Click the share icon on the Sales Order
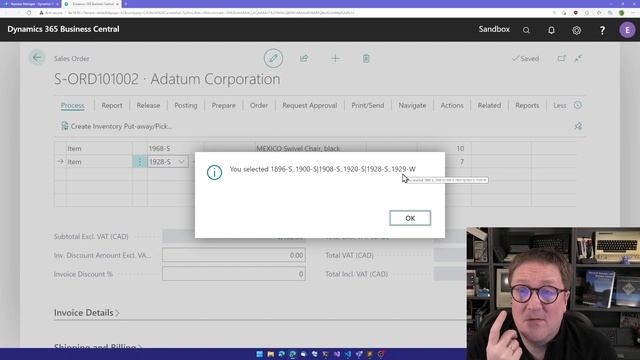Viewport: 640px width, 360px height. point(304,58)
